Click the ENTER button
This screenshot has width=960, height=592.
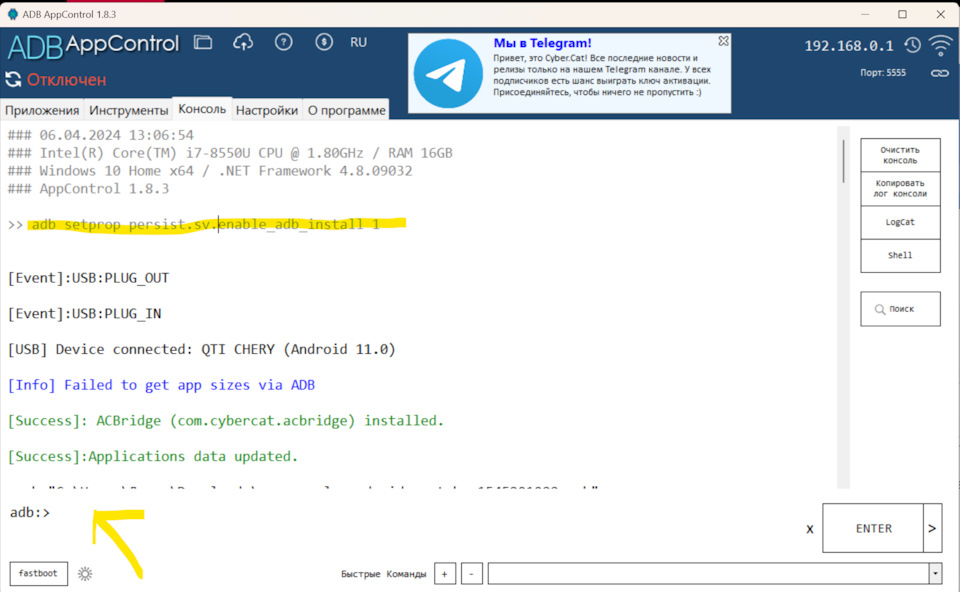(x=873, y=528)
